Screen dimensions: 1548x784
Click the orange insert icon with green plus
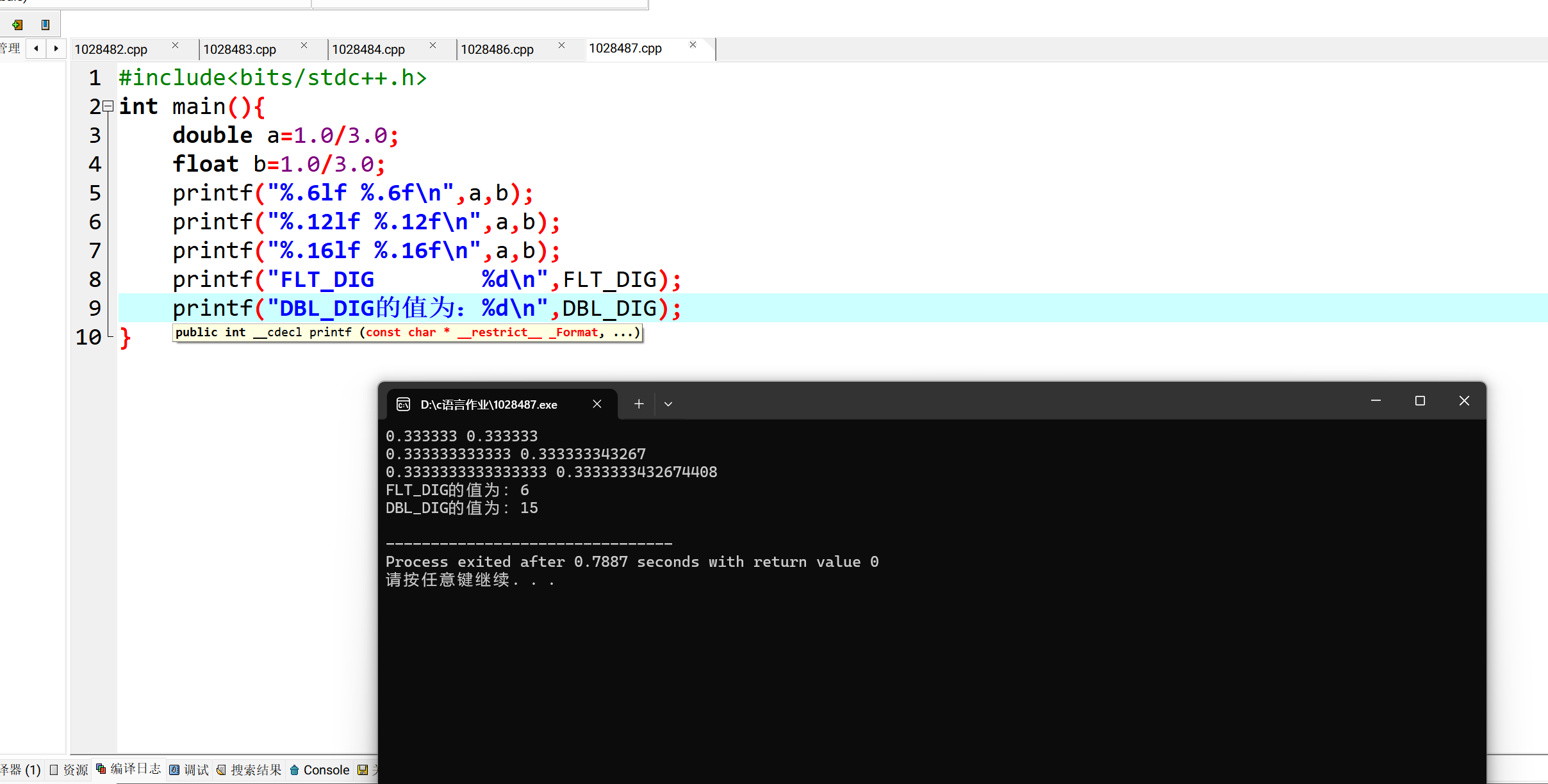click(x=17, y=25)
